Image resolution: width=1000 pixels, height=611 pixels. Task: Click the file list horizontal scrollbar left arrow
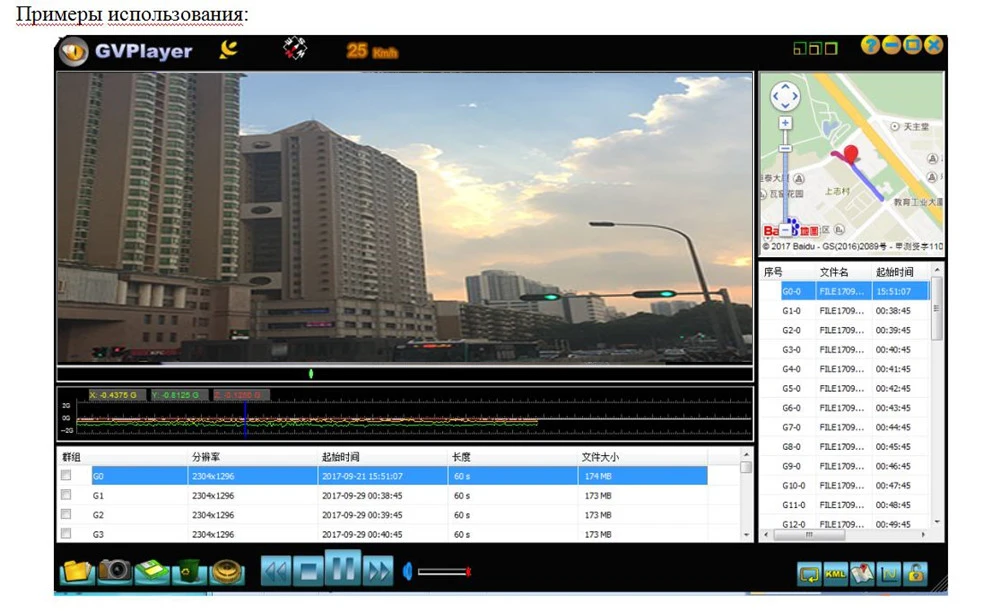tap(767, 535)
